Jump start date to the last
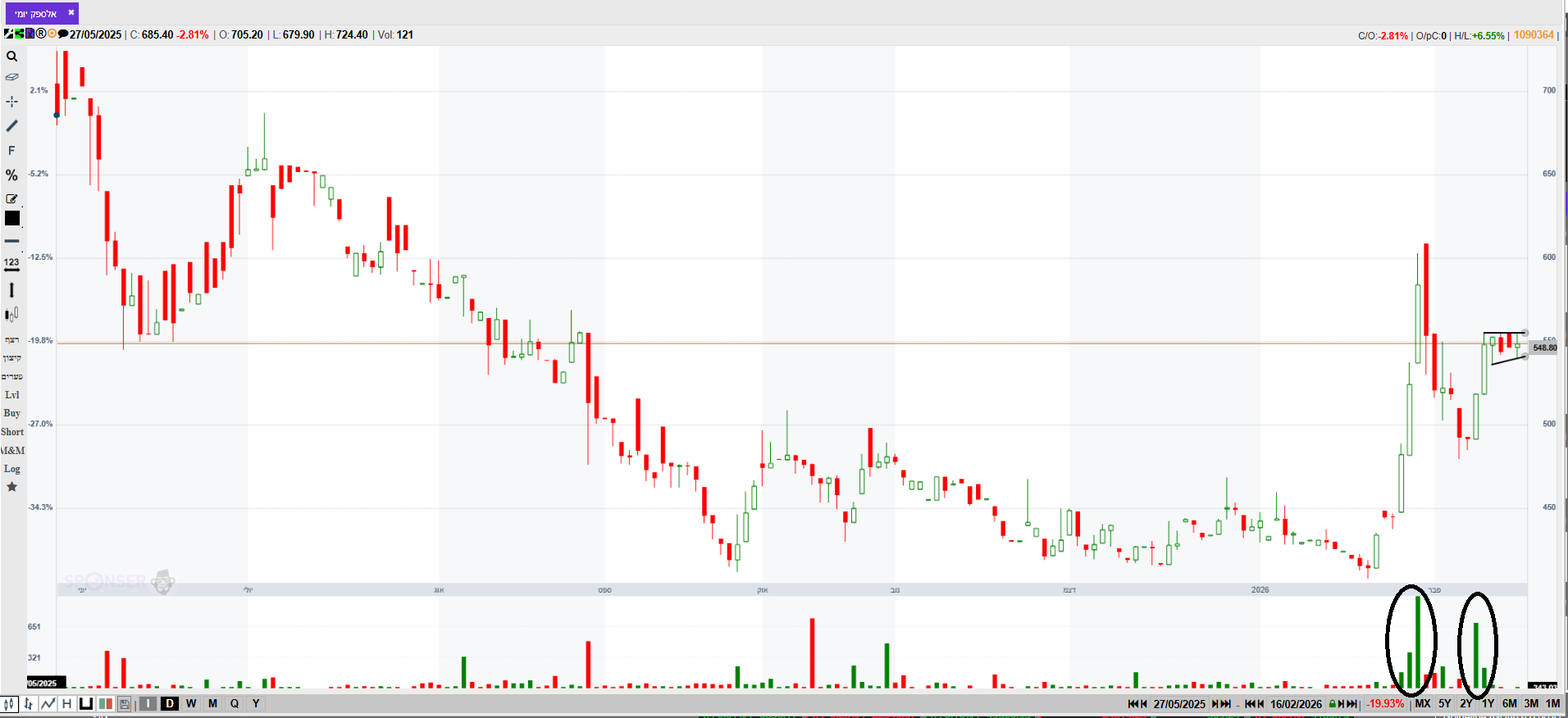 pos(1227,704)
